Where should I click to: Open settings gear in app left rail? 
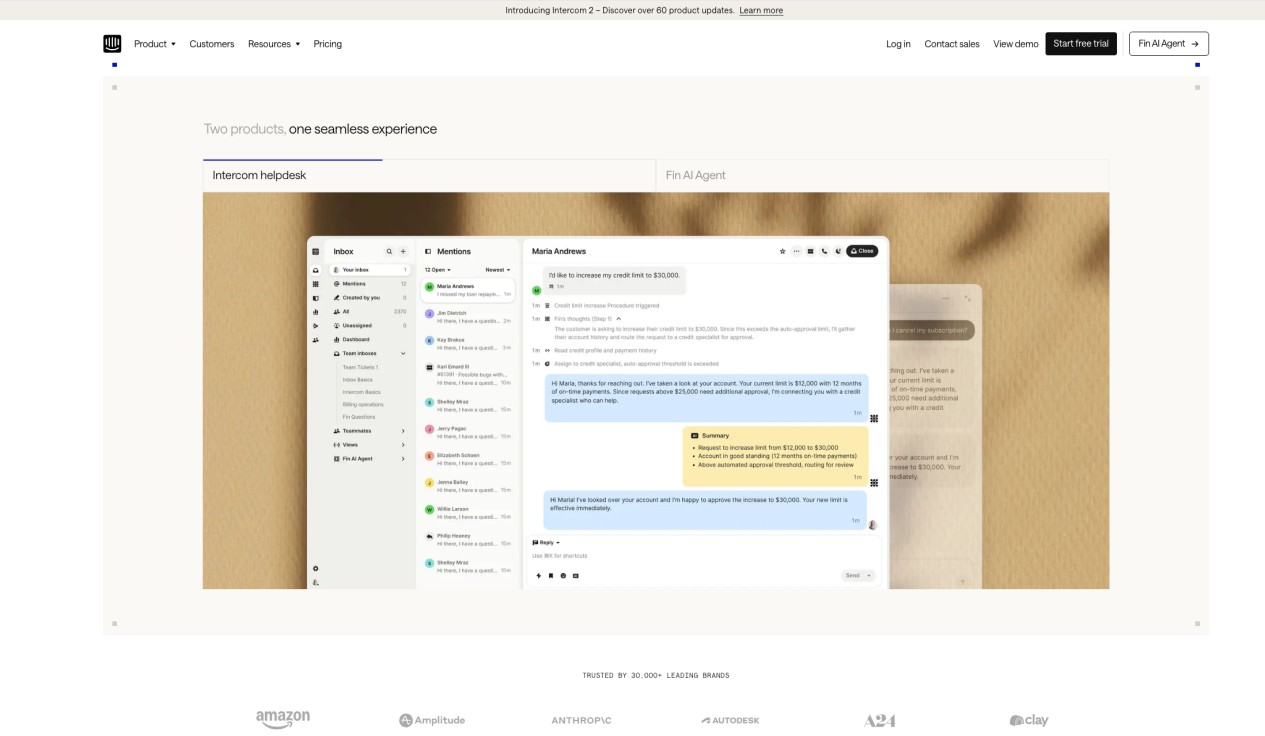tap(316, 568)
